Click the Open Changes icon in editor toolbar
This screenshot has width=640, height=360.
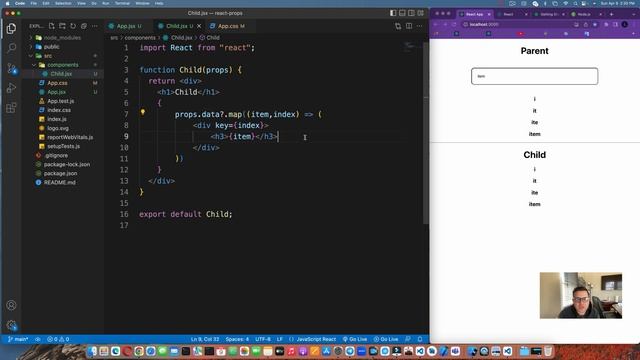[398, 26]
